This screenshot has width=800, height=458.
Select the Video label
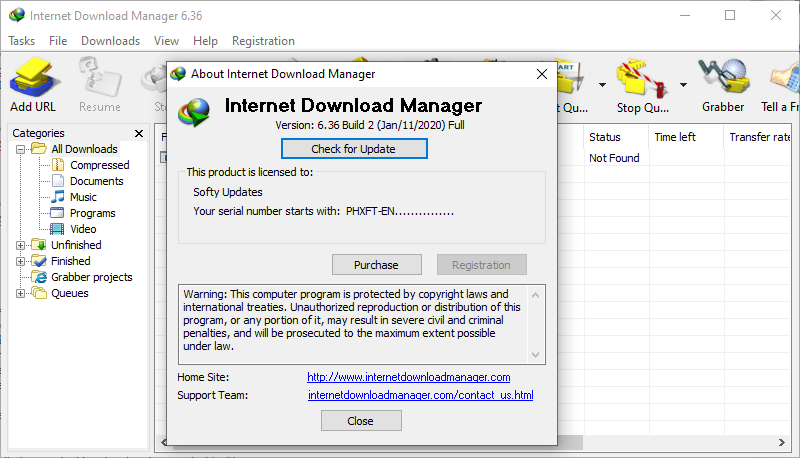[x=83, y=229]
